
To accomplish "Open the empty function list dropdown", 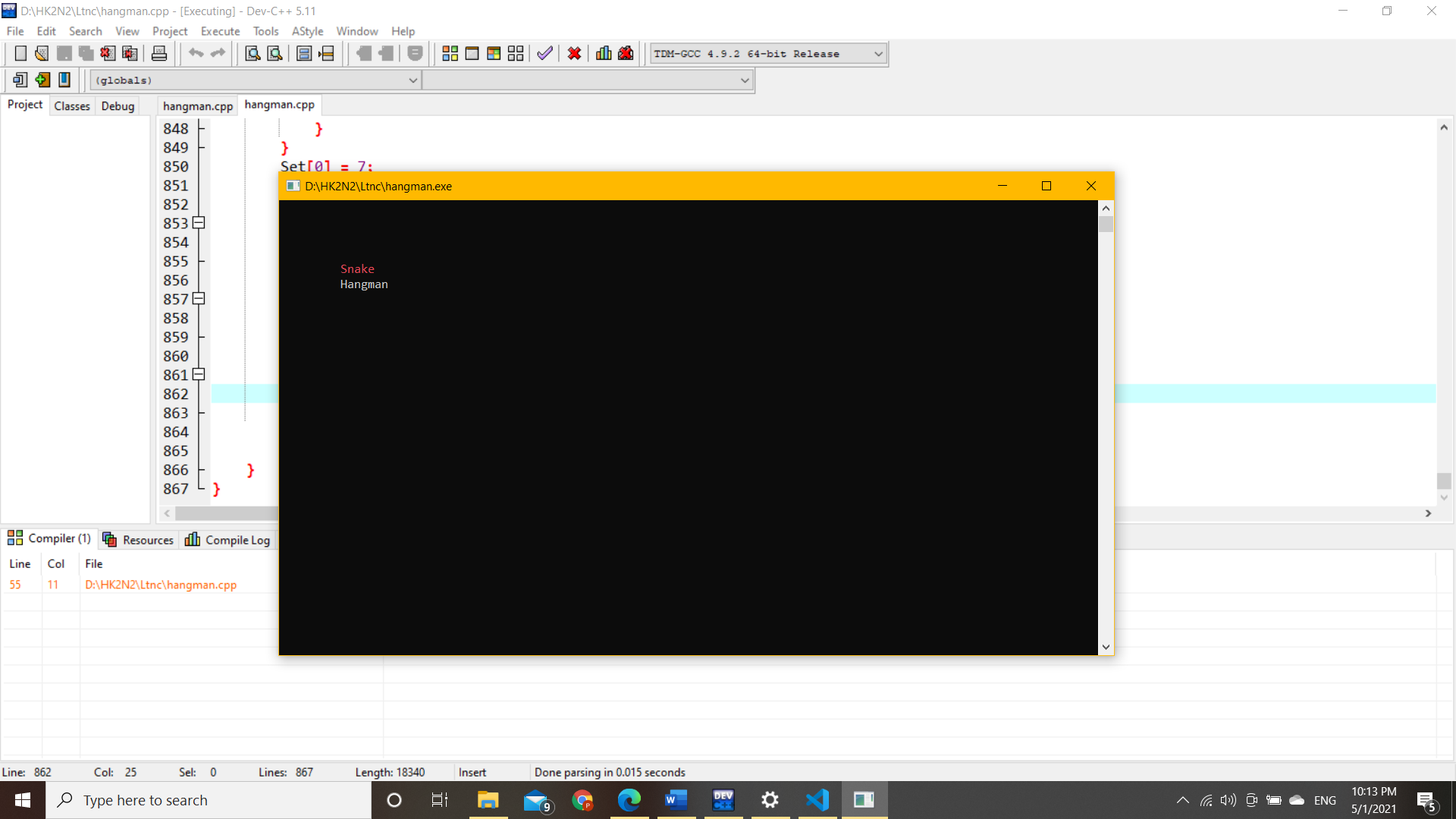I will coord(744,80).
